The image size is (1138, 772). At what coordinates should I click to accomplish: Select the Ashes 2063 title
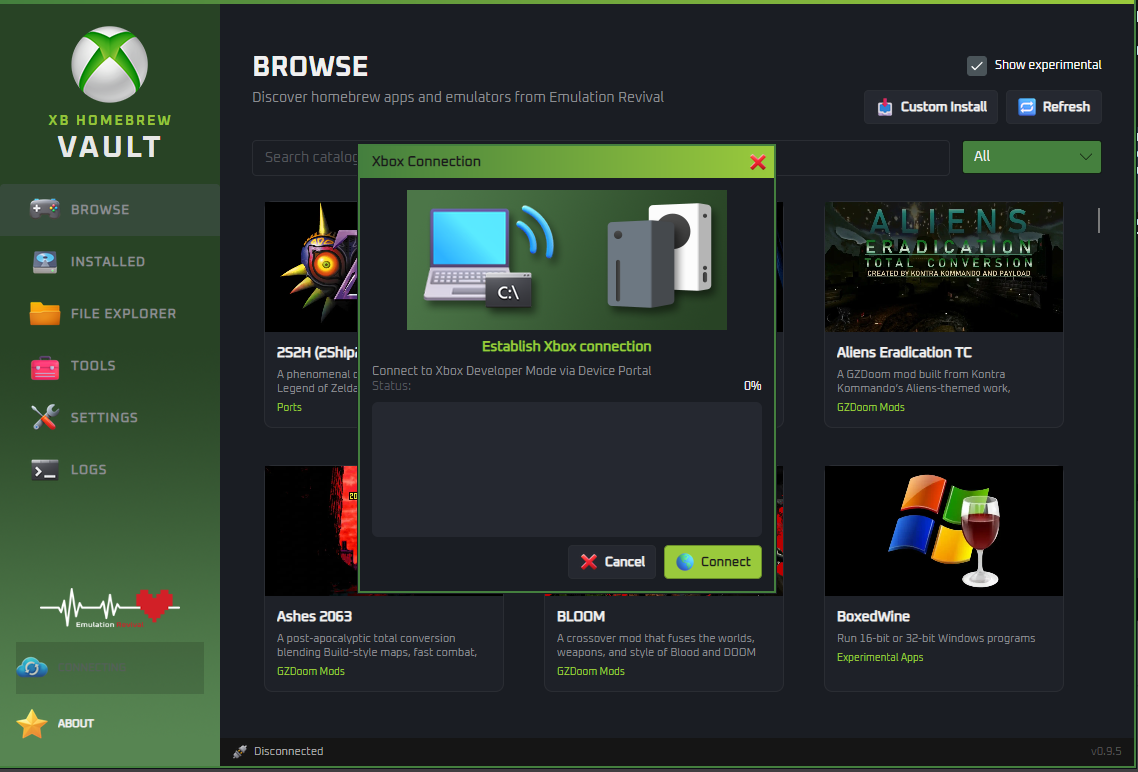(314, 617)
